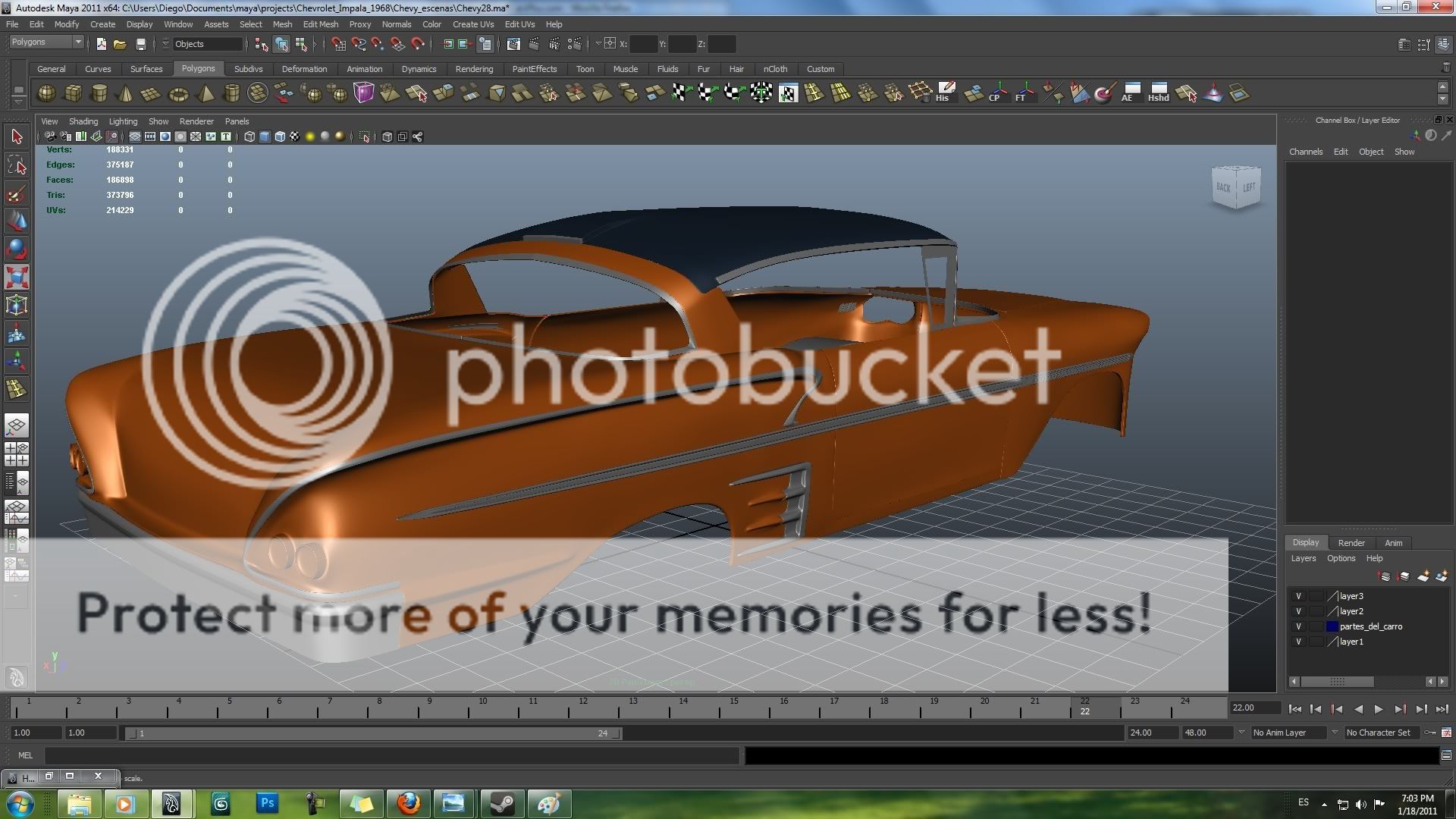This screenshot has height=819, width=1456.
Task: Click the range slider bar
Action: tap(373, 733)
